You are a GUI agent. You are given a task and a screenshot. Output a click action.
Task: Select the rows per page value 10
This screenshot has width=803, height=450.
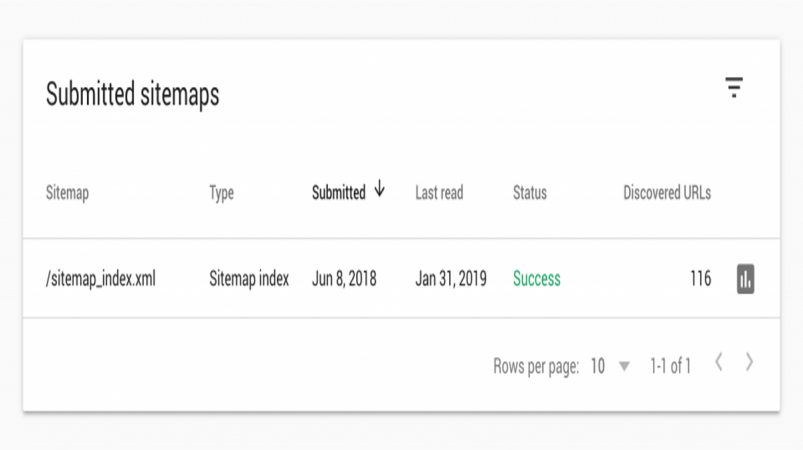pyautogui.click(x=598, y=367)
